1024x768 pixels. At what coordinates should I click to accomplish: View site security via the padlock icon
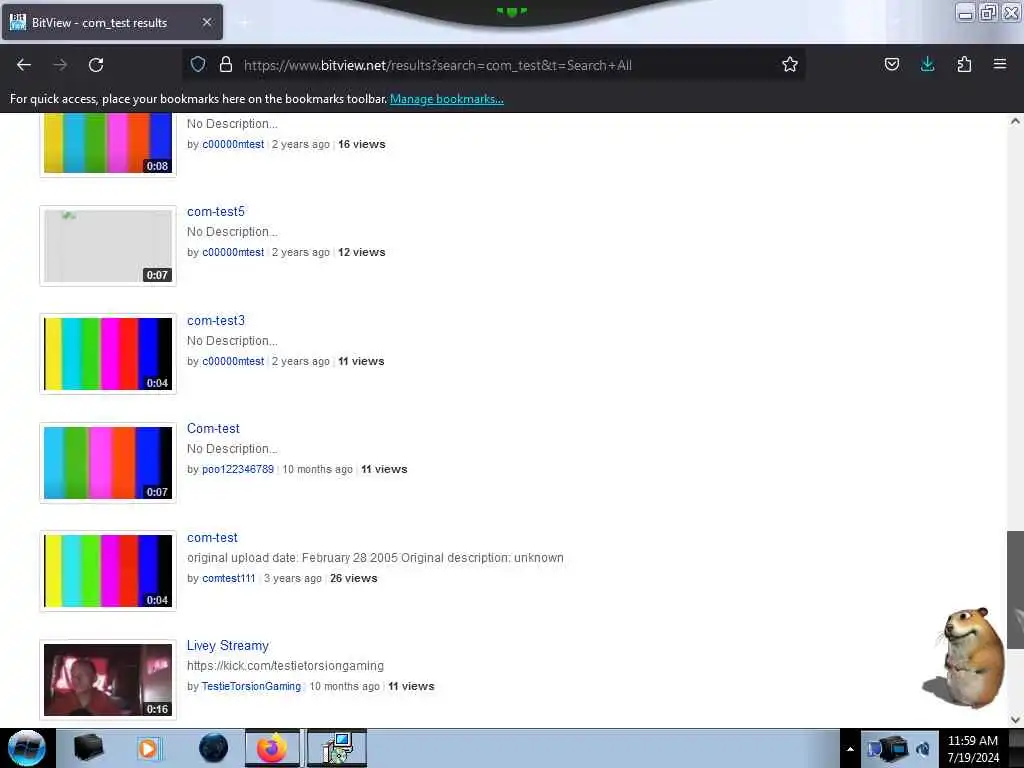(x=226, y=64)
